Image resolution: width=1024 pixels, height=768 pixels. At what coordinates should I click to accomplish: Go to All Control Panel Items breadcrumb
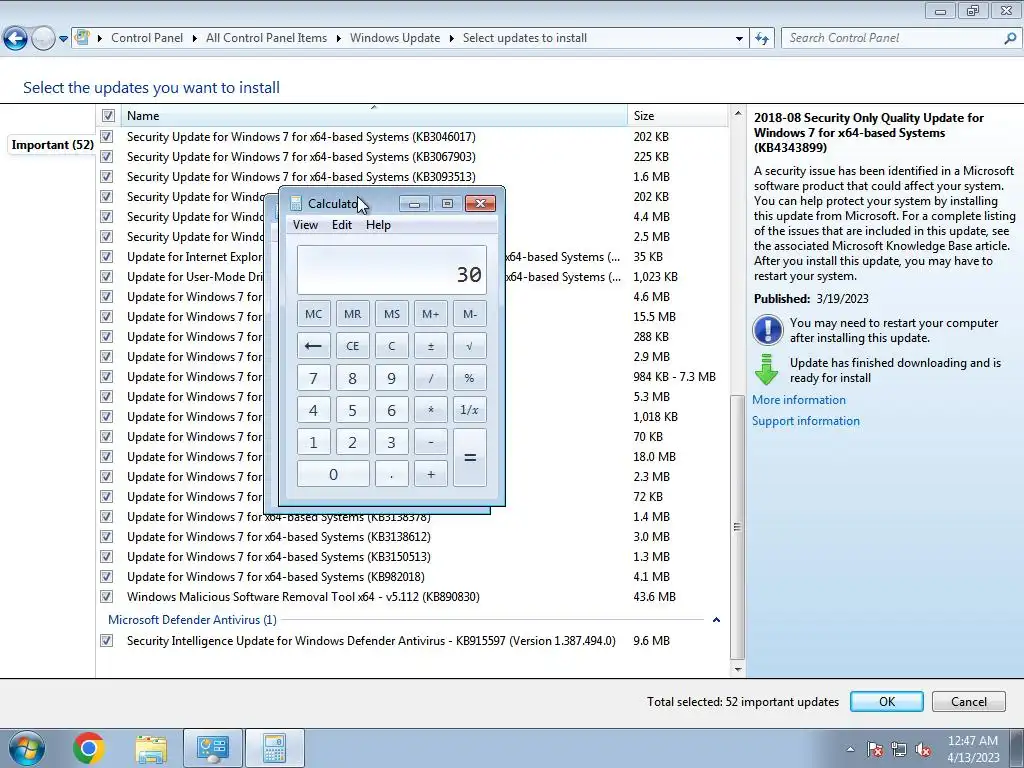point(266,38)
